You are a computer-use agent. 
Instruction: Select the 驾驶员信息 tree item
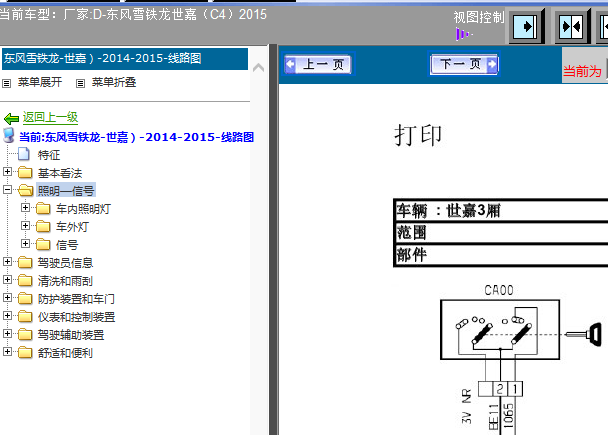coord(65,263)
